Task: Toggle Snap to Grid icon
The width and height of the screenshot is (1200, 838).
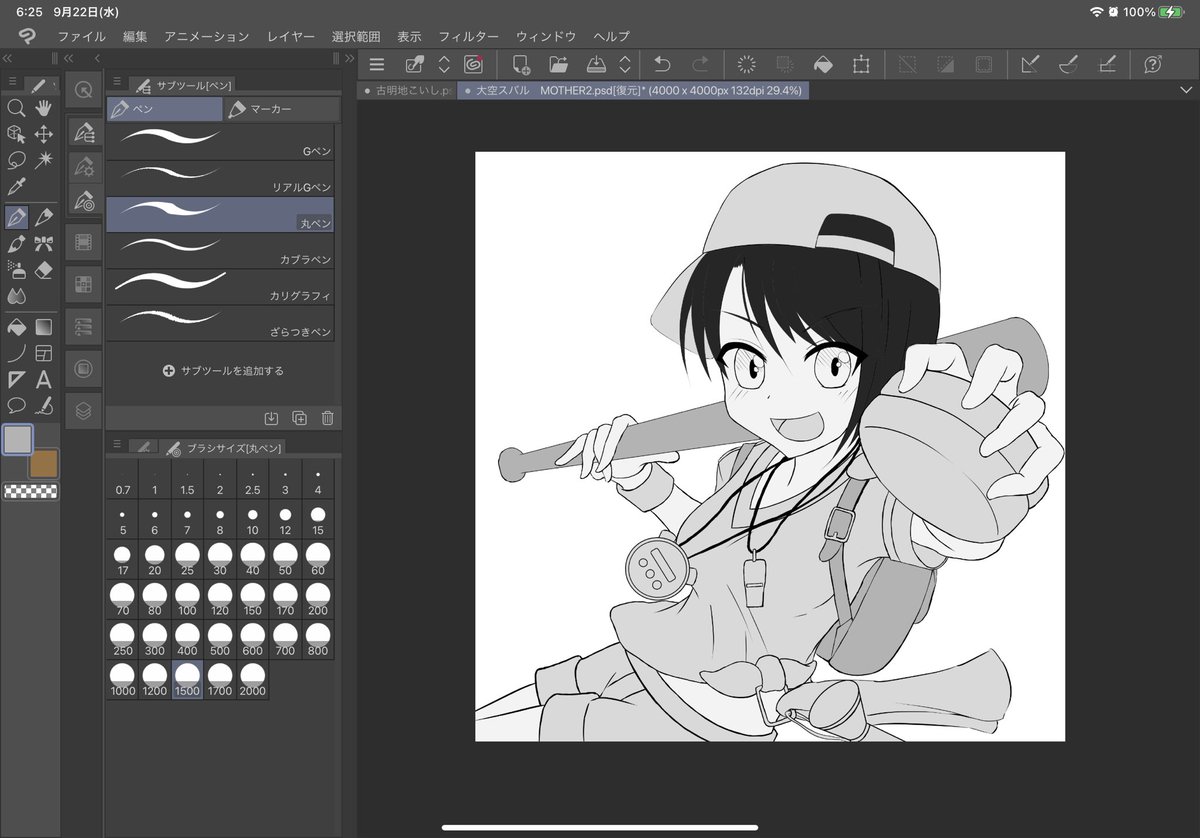Action: point(1106,64)
